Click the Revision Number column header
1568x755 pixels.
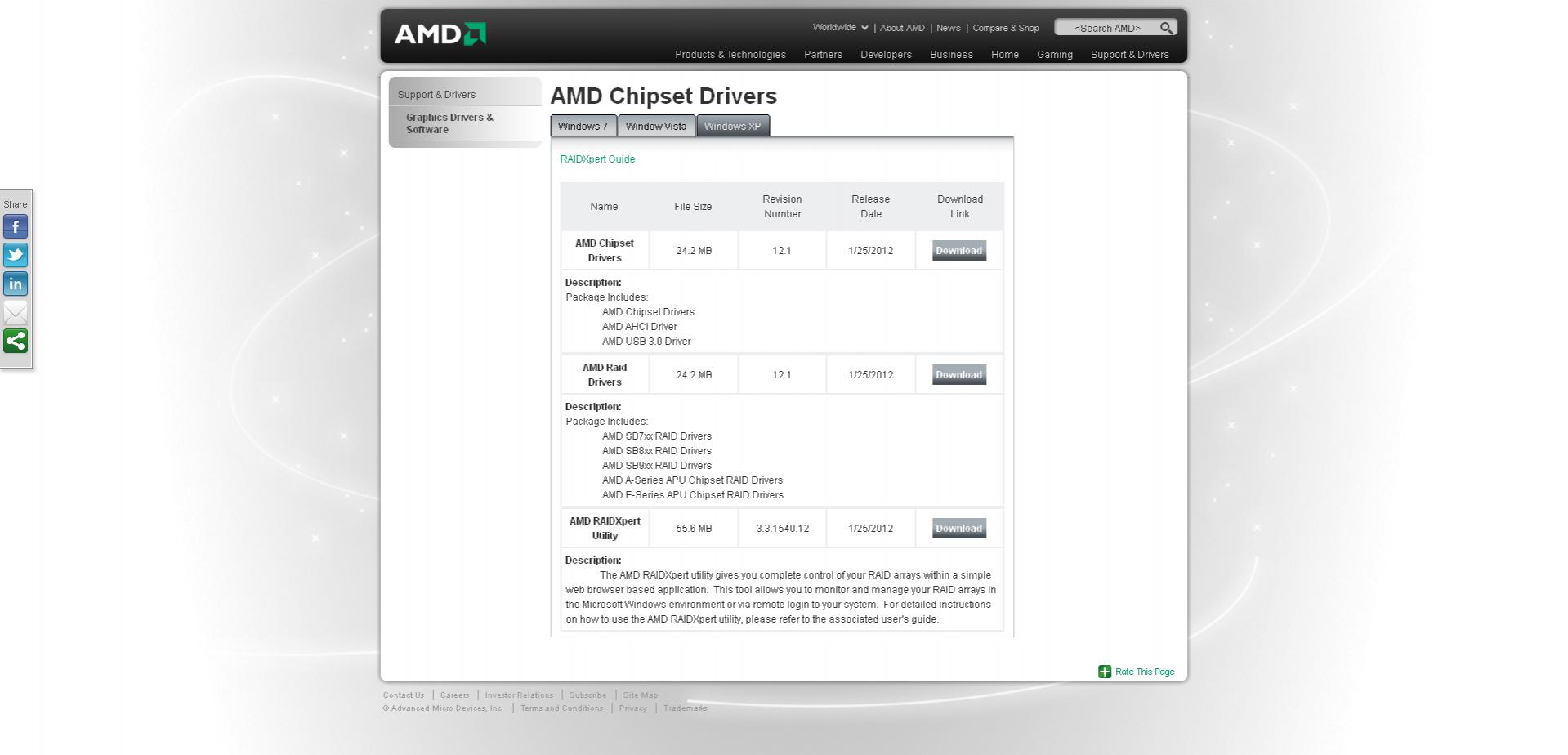pyautogui.click(x=782, y=207)
